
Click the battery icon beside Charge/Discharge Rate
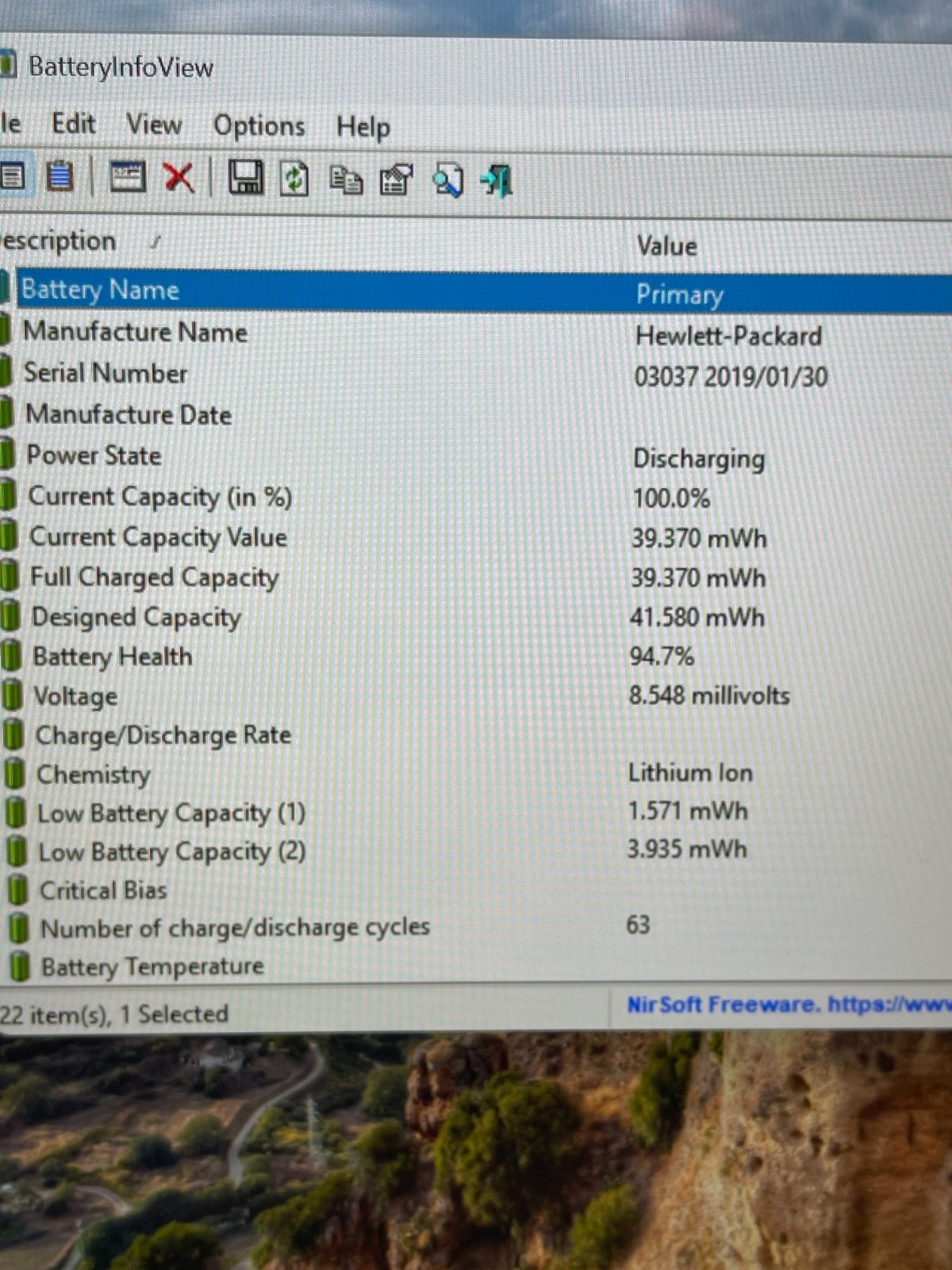click(x=13, y=734)
